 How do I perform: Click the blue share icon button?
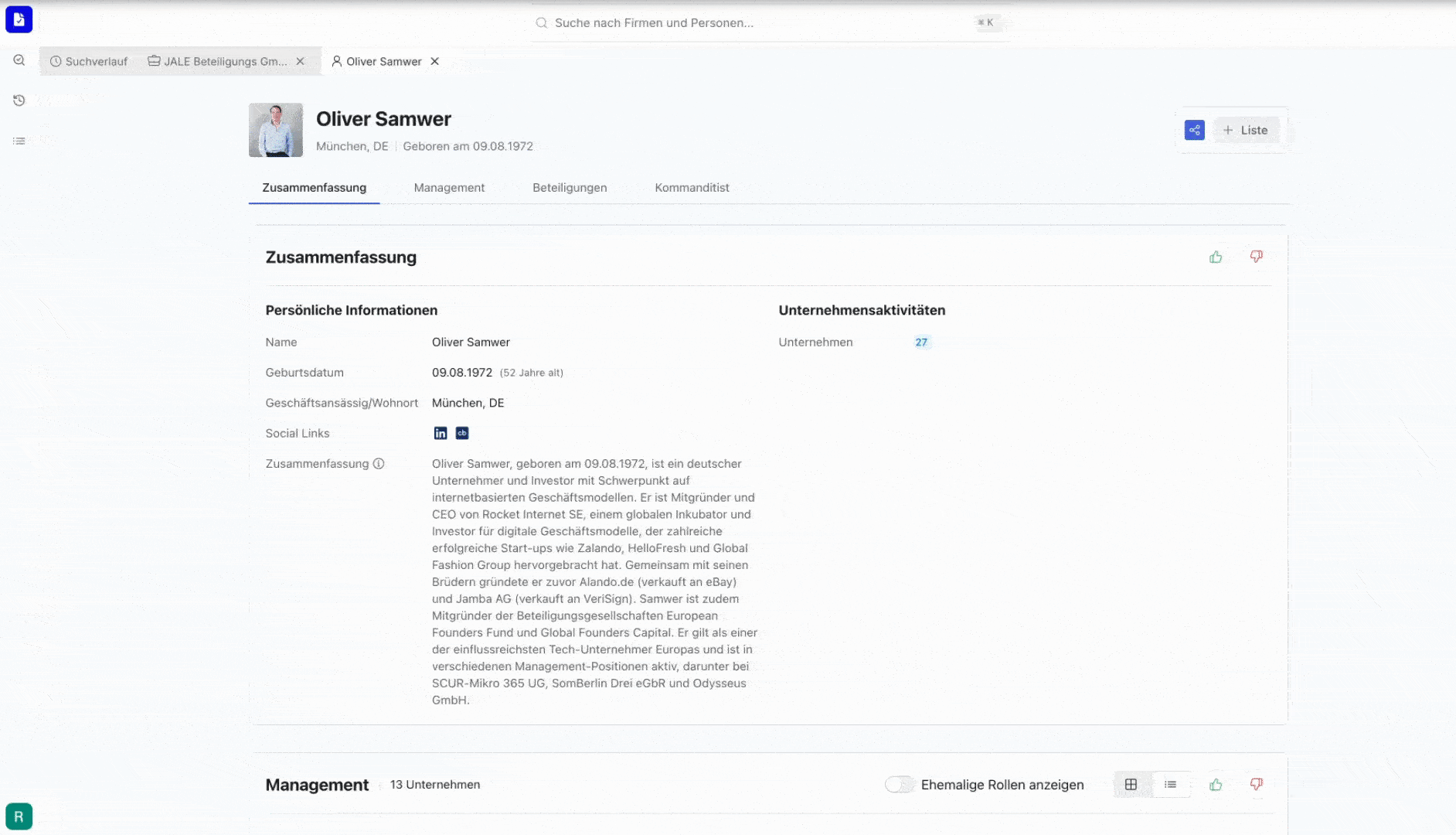pyautogui.click(x=1194, y=130)
